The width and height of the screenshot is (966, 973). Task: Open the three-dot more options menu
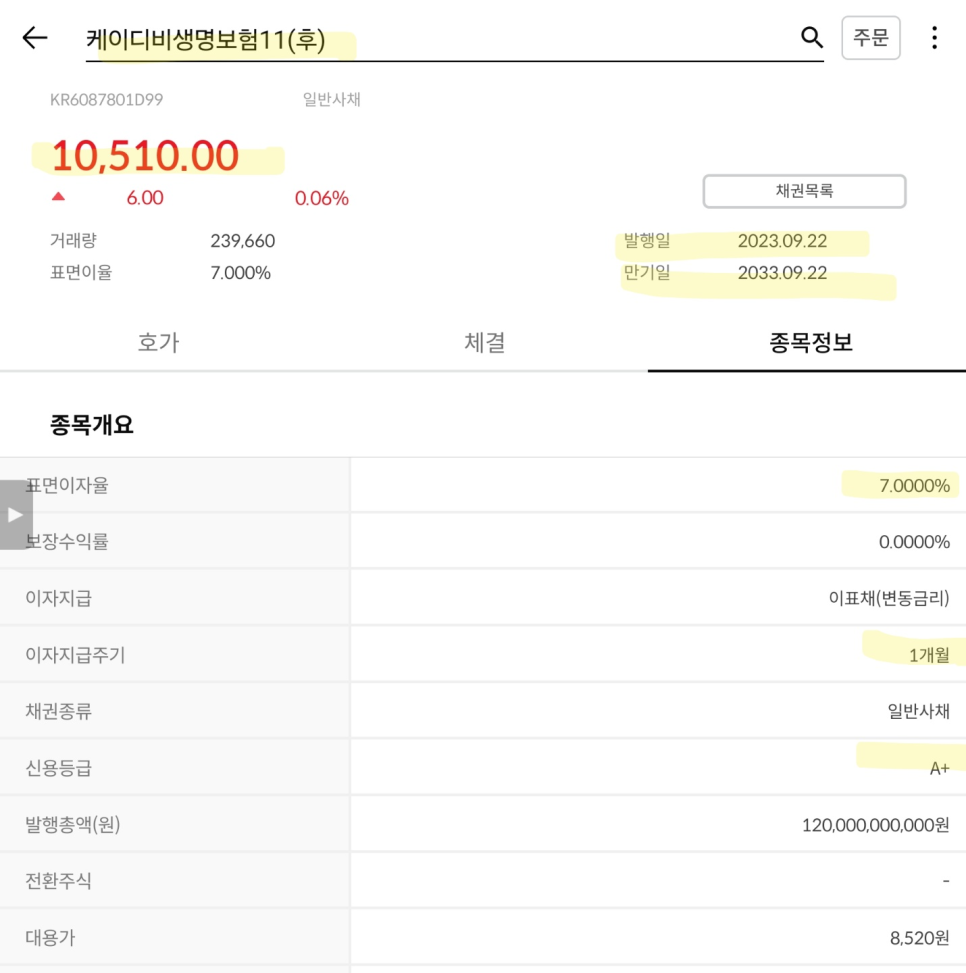934,38
